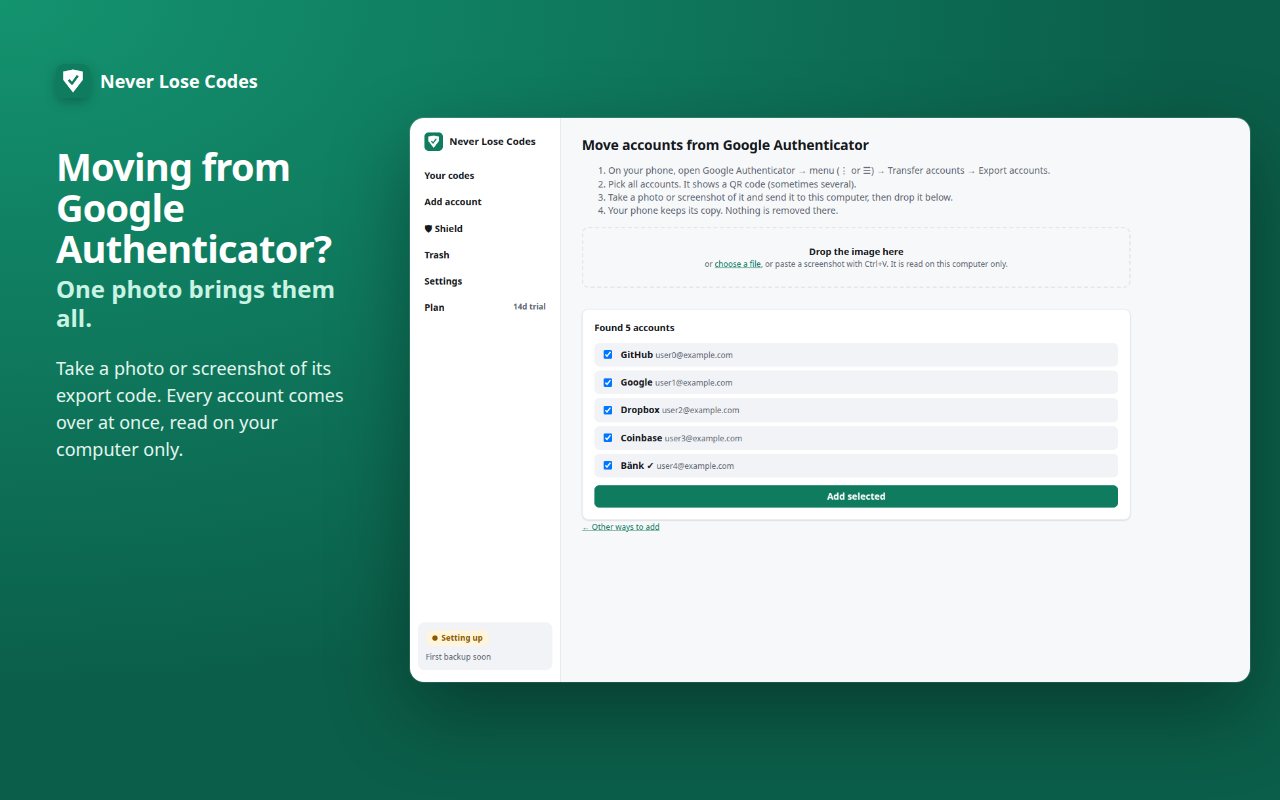The image size is (1280, 800).
Task: Click the user3@example.com address
Action: coord(704,438)
